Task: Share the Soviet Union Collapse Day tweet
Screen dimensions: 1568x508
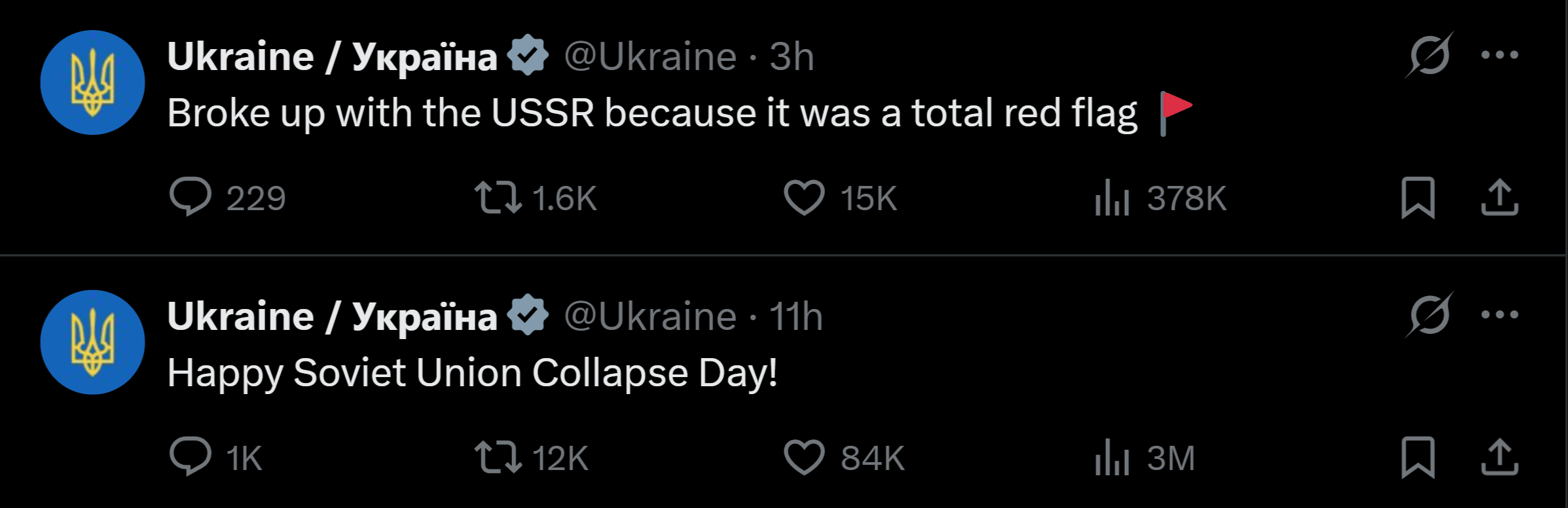Action: click(x=1499, y=456)
